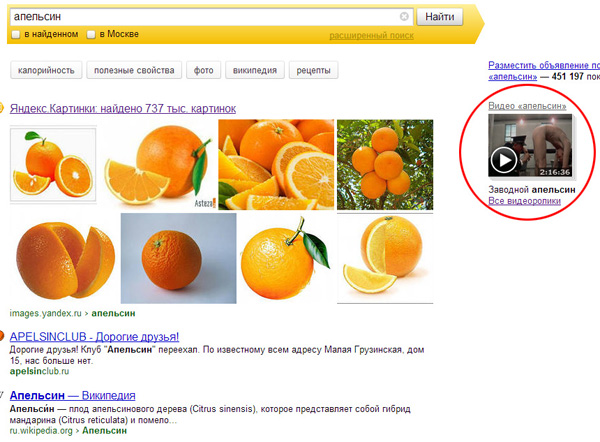Click the thumbnail of the orange on a gray background
Viewport: 600px width, 442px height.
178,258
